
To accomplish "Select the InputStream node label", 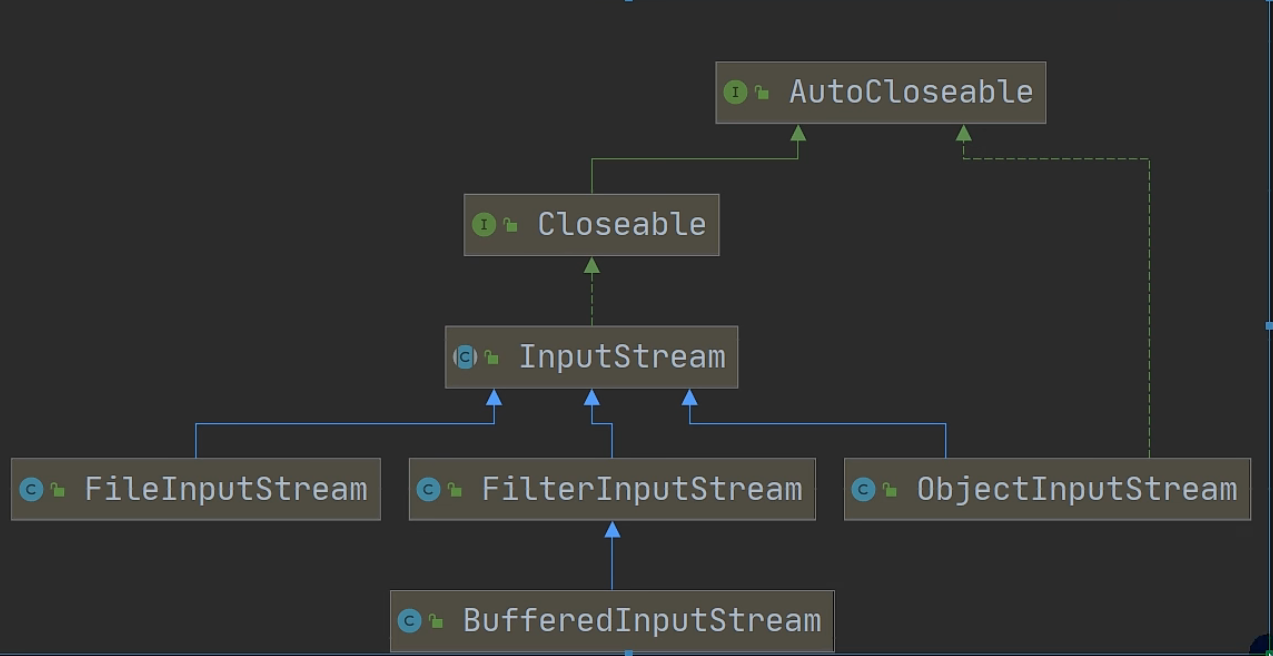I will click(621, 357).
